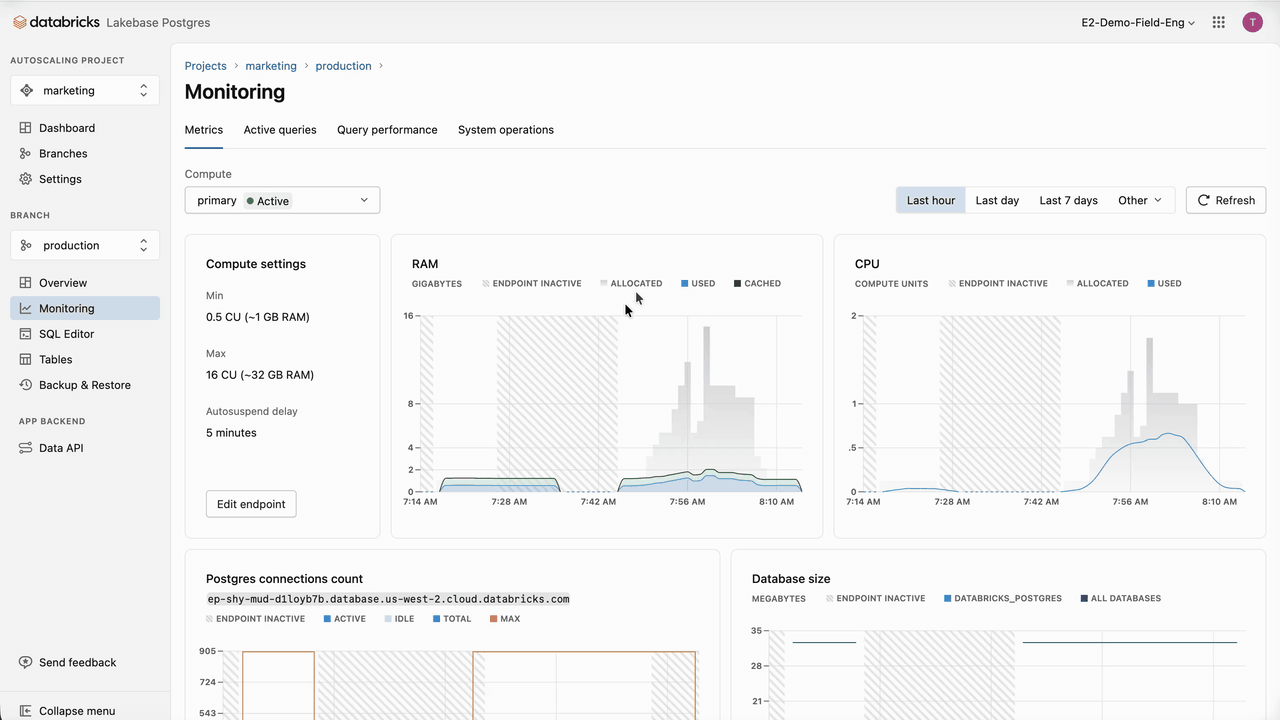
Task: Select the Metrics tab
Action: click(x=204, y=130)
